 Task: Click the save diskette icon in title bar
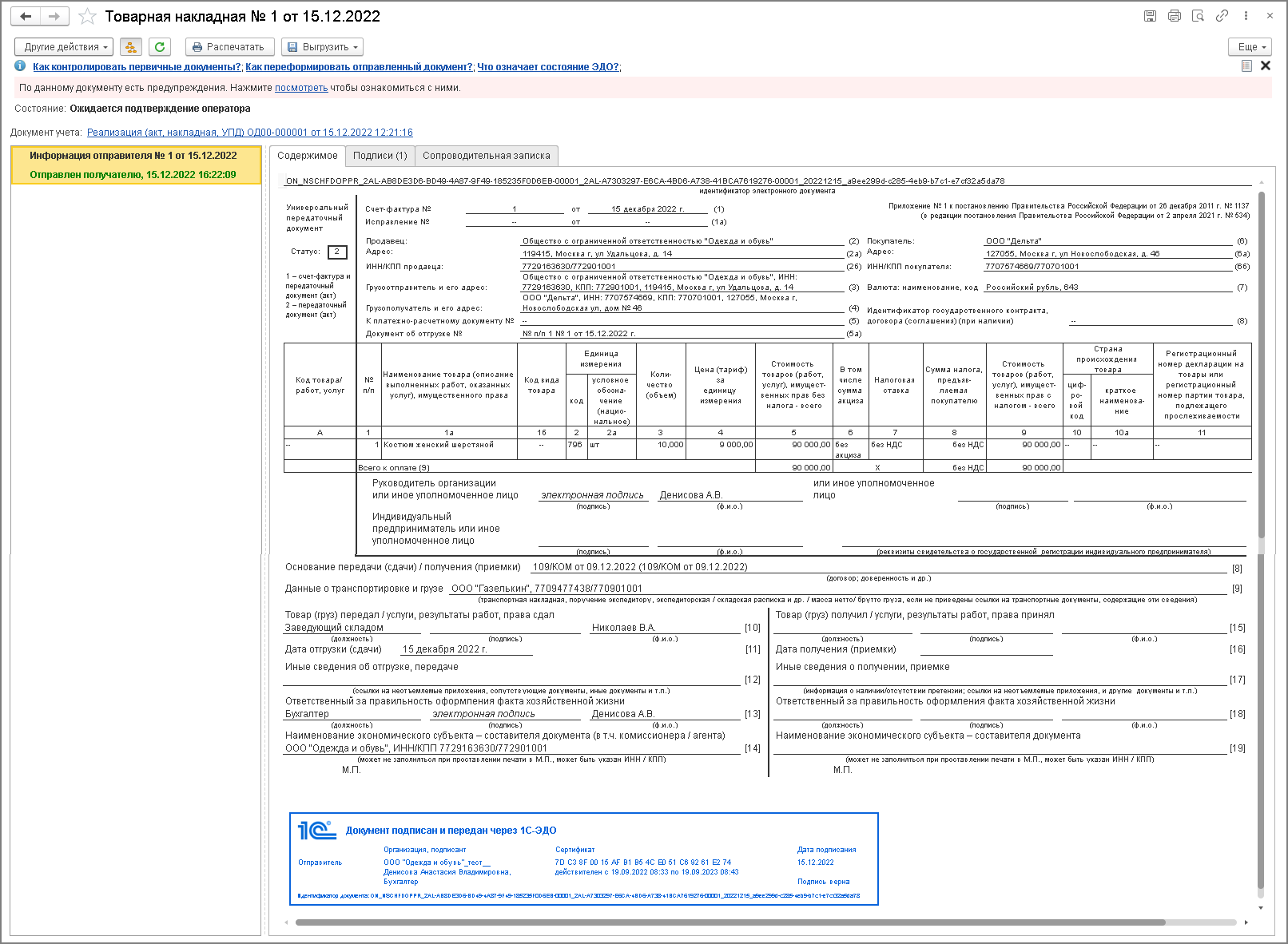(x=1150, y=16)
